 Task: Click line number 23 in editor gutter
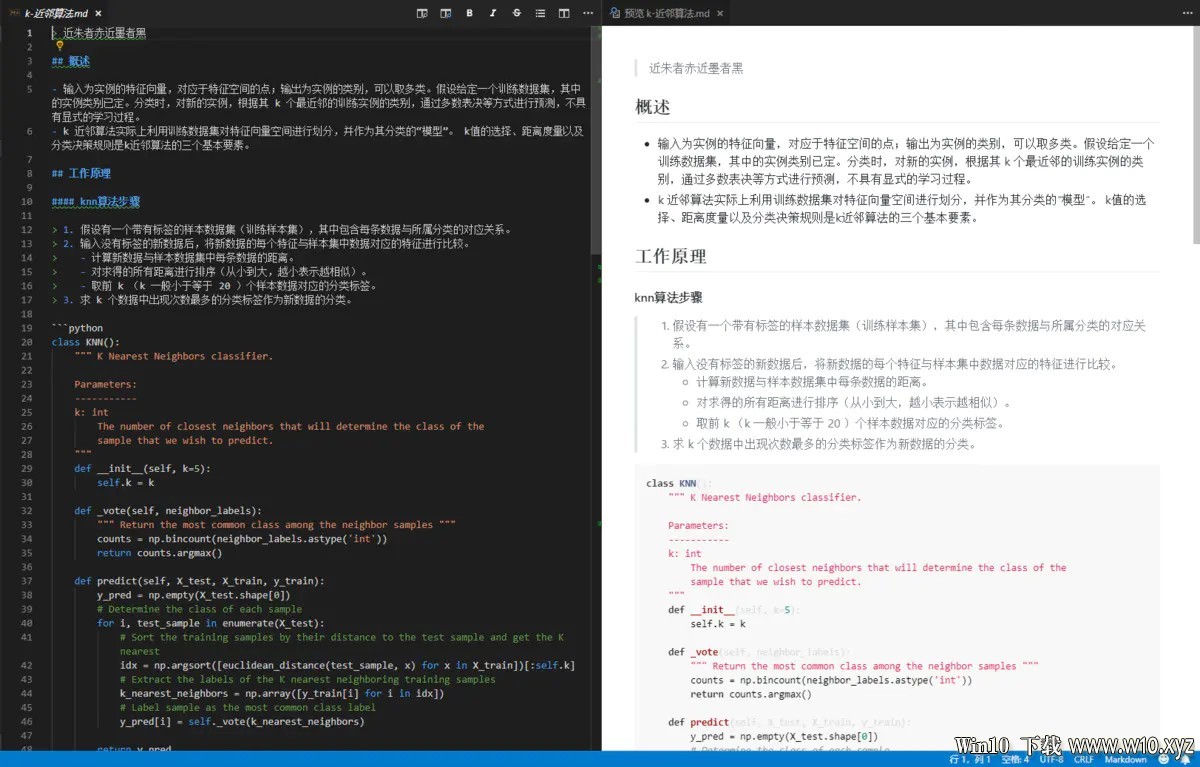(x=27, y=384)
